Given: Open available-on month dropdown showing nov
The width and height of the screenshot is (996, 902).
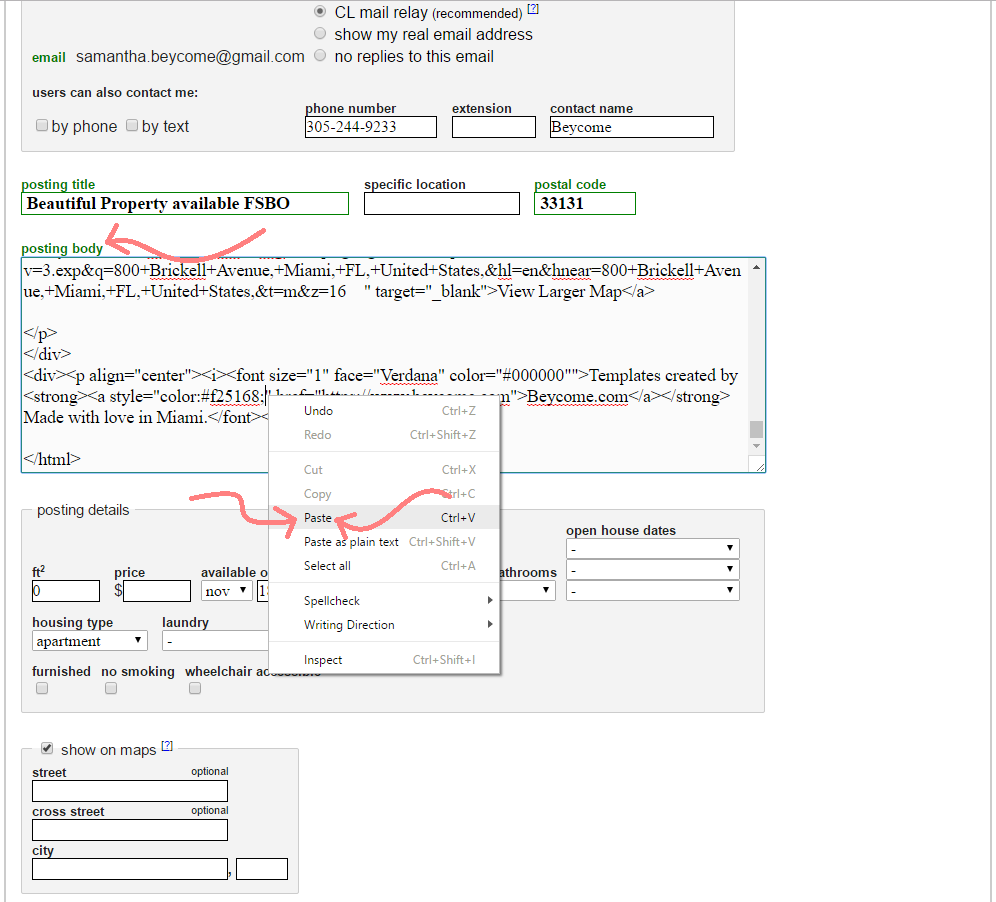Looking at the screenshot, I should [x=227, y=591].
